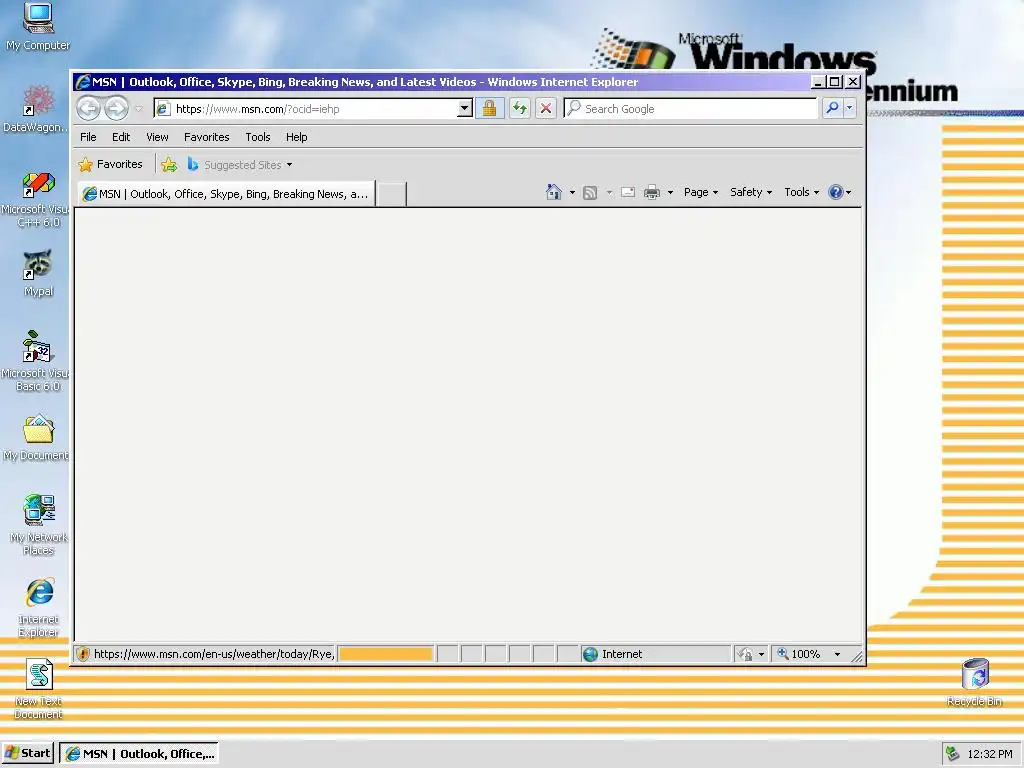
Task: Click the Internet Explorer title bar icon
Action: pos(83,82)
